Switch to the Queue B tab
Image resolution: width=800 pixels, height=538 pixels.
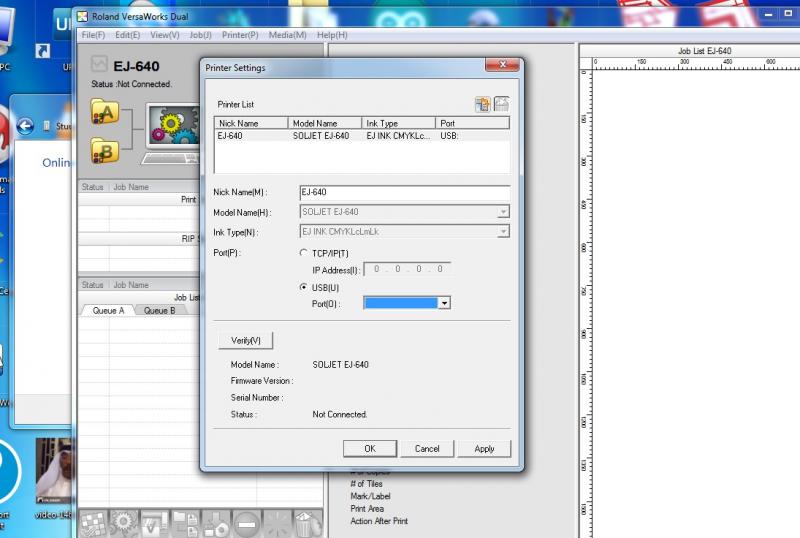160,310
